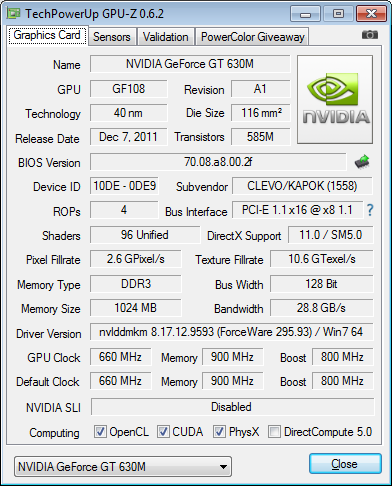Select the Graphics Card tab
Screen dimensions: 392x486
coord(47,35)
